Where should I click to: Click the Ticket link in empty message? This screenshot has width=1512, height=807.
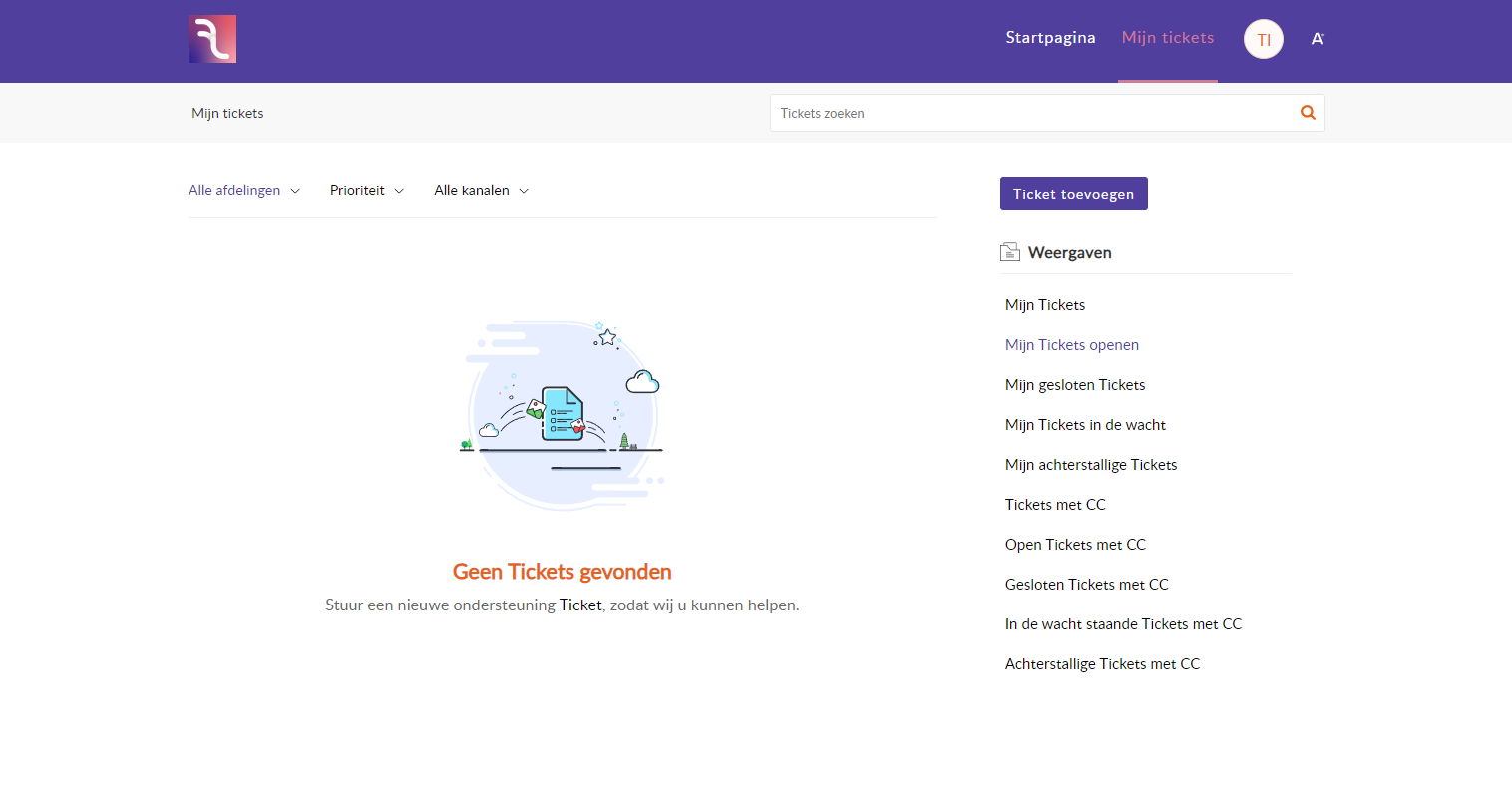580,605
